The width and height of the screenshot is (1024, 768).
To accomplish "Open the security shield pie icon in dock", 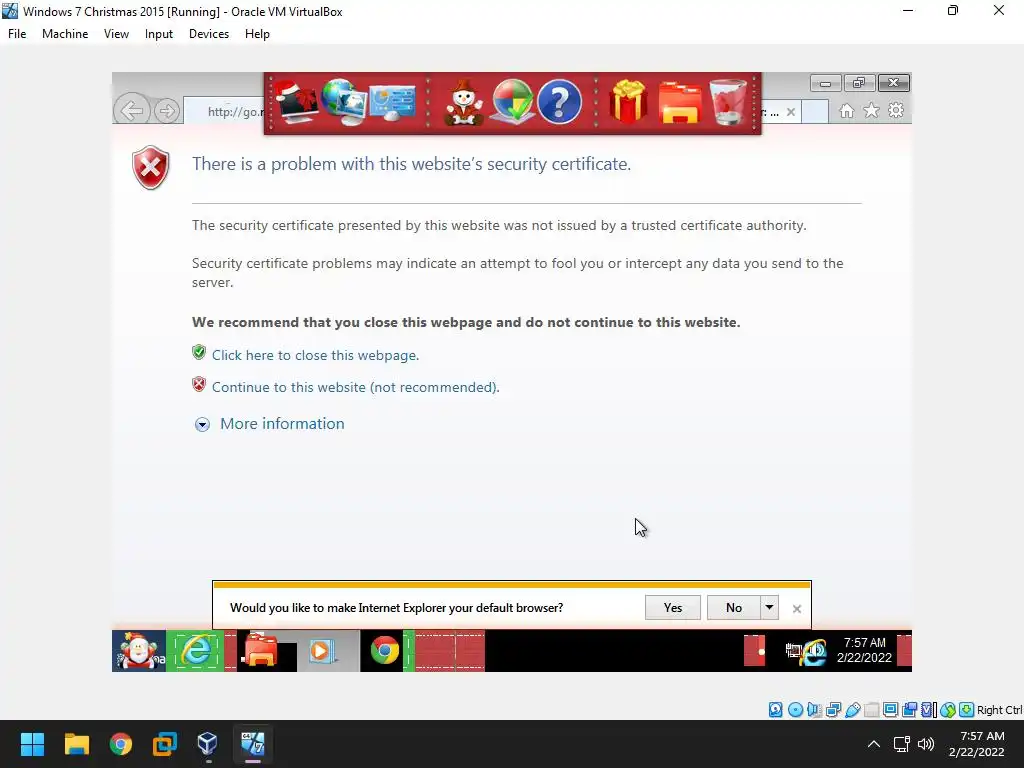I will pyautogui.click(x=512, y=103).
